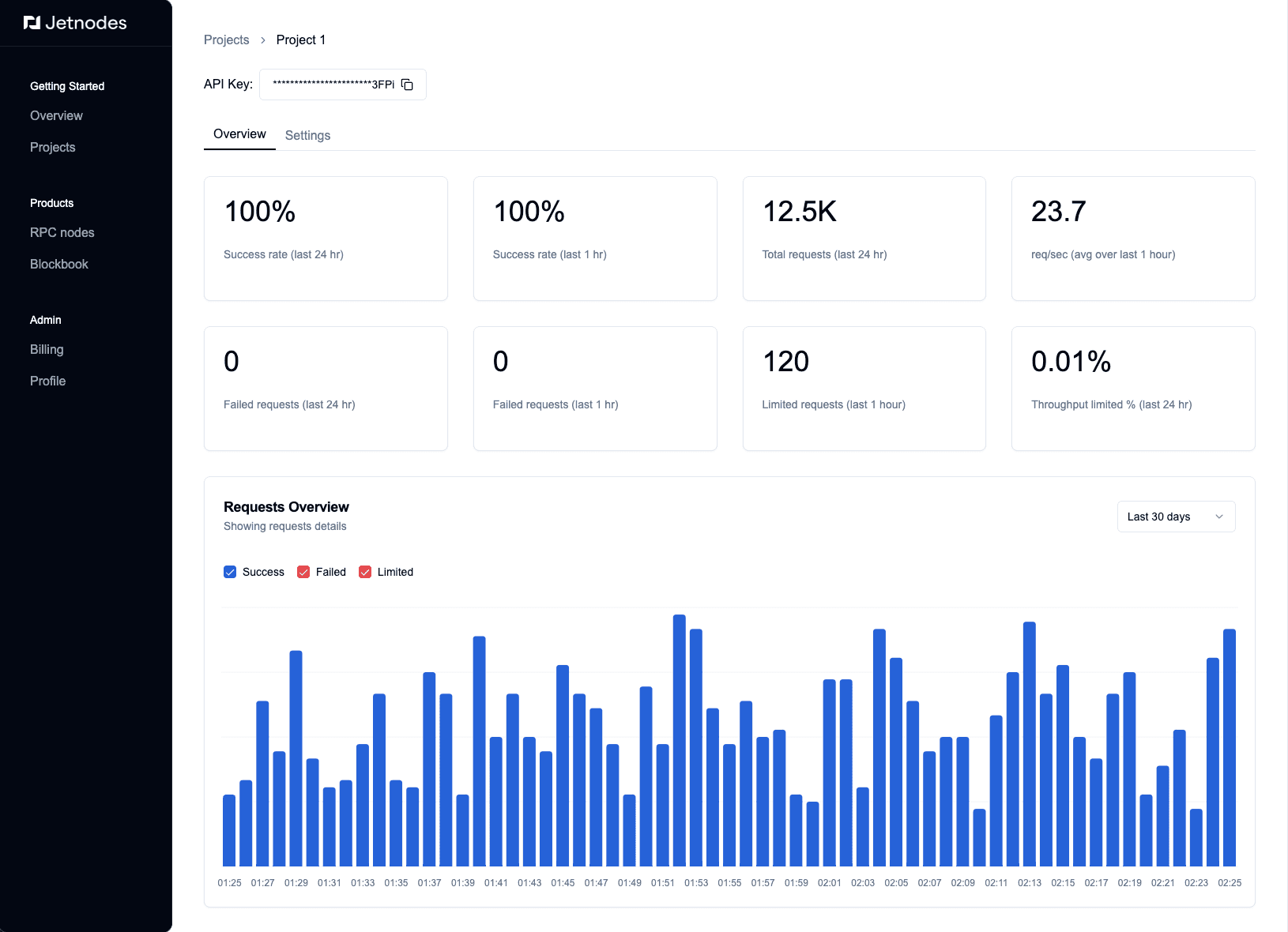This screenshot has width=1288, height=932.
Task: Open RPC nodes in sidebar
Action: (x=62, y=232)
